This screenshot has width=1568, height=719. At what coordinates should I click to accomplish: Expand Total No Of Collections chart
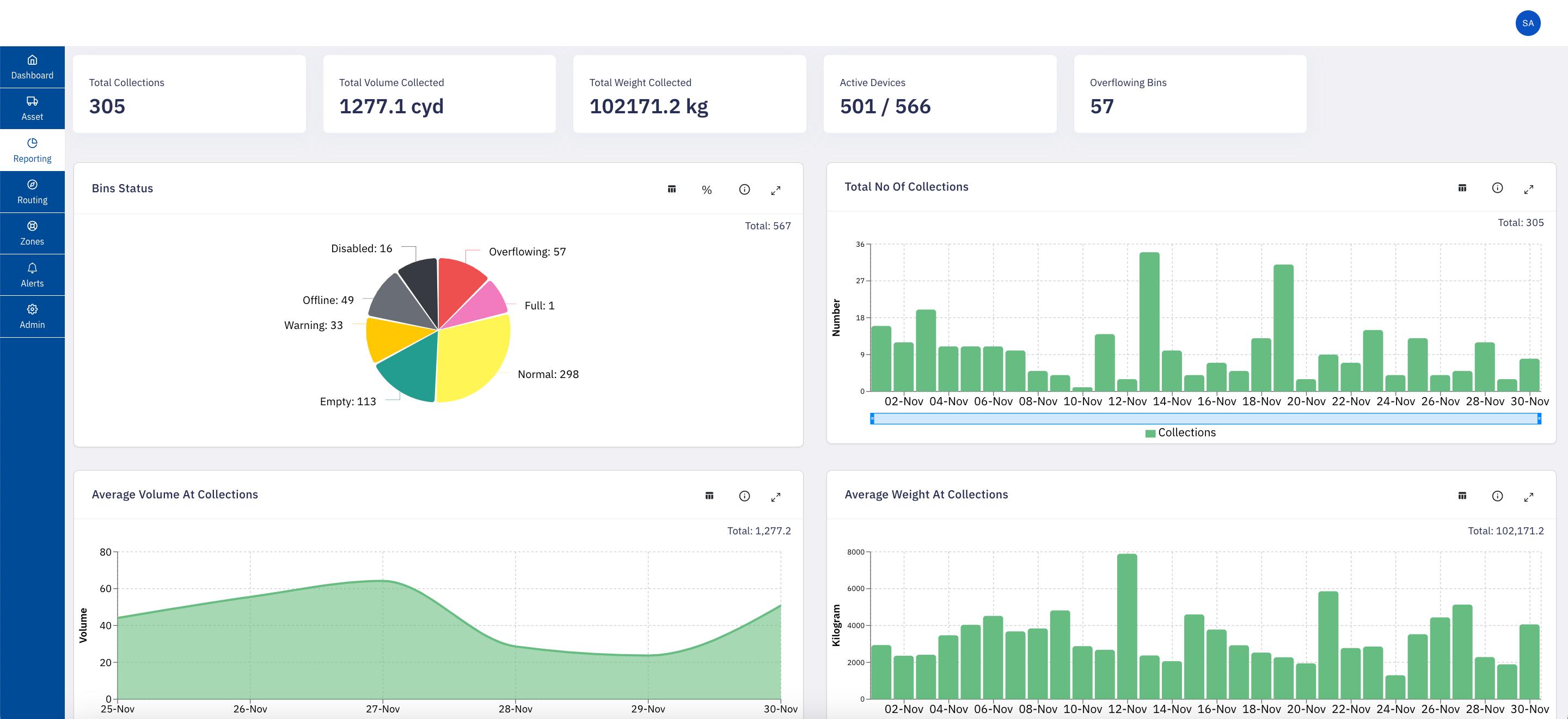pos(1528,190)
